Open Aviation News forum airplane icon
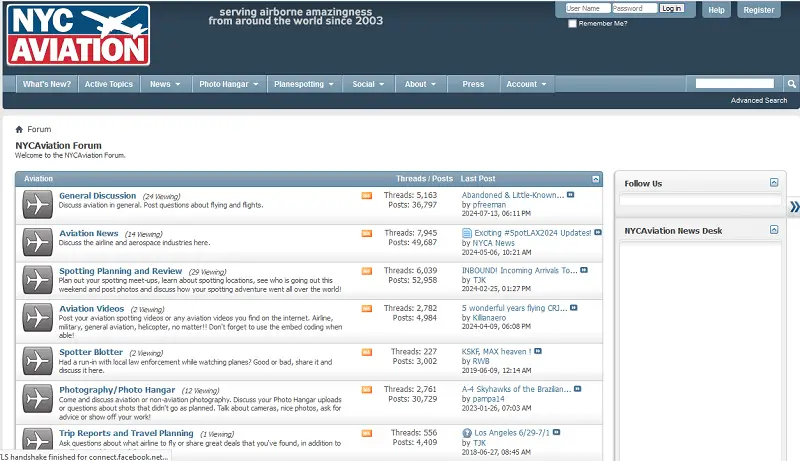 (37, 242)
